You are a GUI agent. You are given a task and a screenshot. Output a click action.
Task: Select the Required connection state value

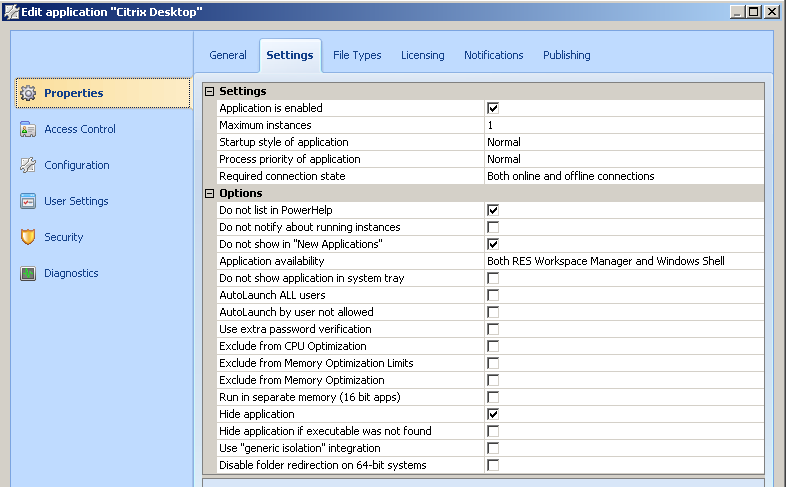pyautogui.click(x=622, y=176)
